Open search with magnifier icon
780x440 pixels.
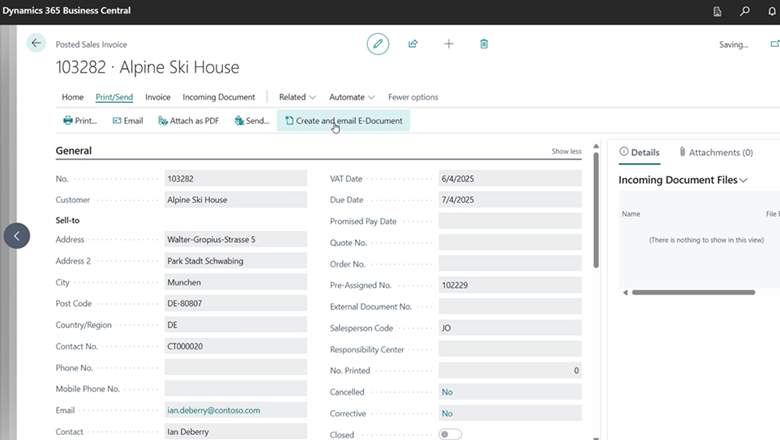(x=744, y=11)
